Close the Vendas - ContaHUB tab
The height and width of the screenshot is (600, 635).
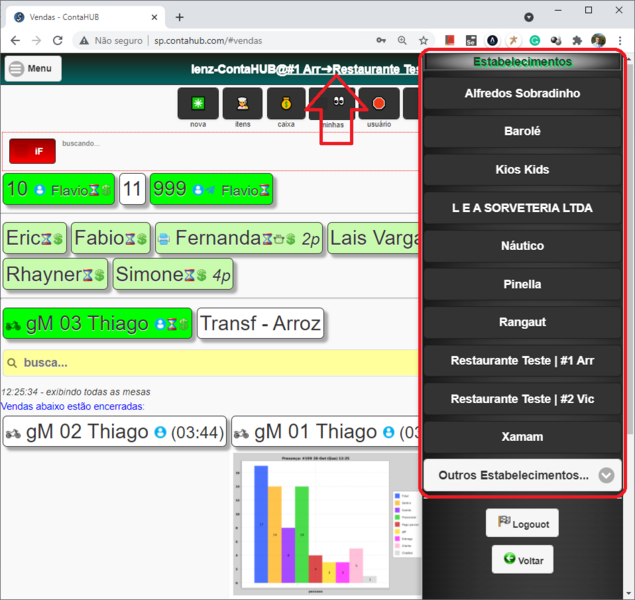[x=154, y=17]
